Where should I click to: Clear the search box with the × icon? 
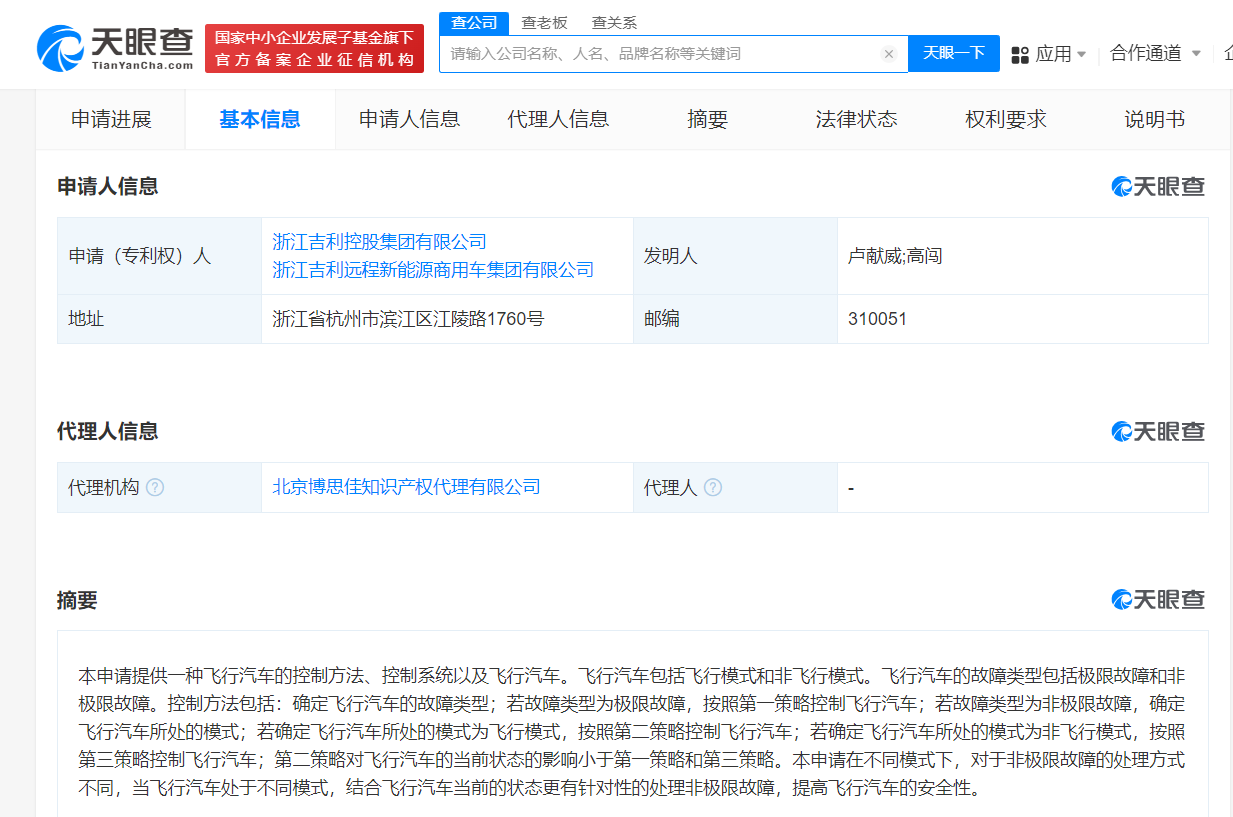(x=888, y=54)
